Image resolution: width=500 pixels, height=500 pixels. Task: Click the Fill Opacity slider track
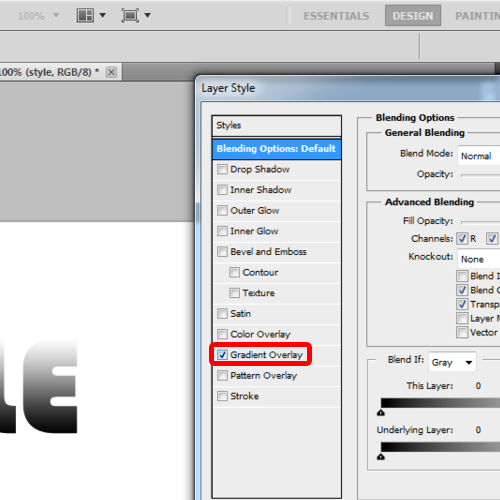[x=480, y=222]
